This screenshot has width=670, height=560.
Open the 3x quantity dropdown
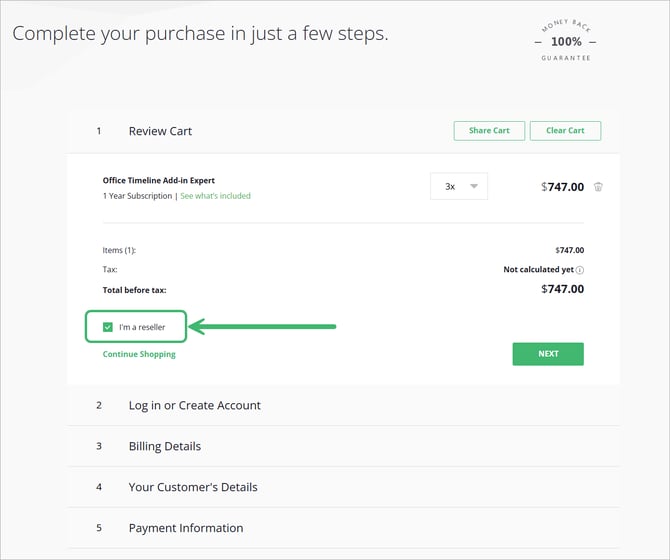coord(459,186)
